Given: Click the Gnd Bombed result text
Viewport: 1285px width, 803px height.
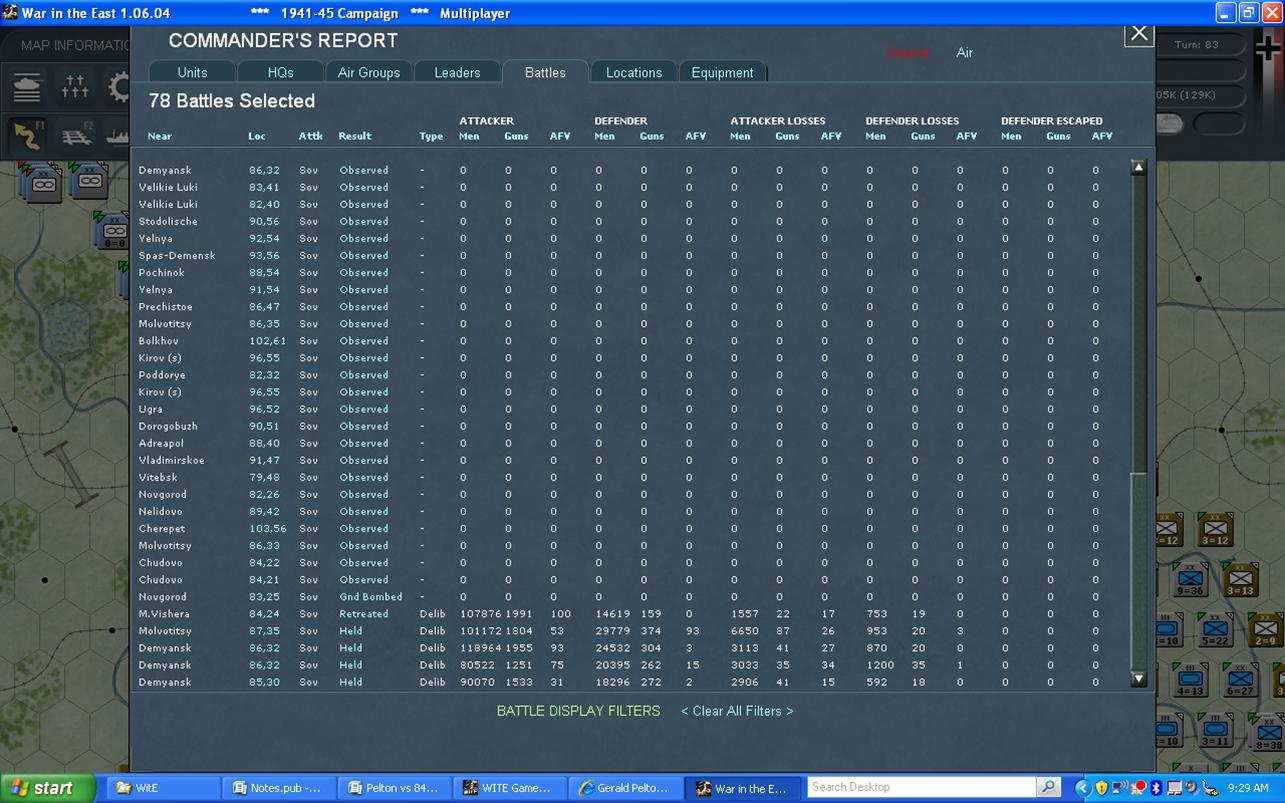Looking at the screenshot, I should coord(371,597).
